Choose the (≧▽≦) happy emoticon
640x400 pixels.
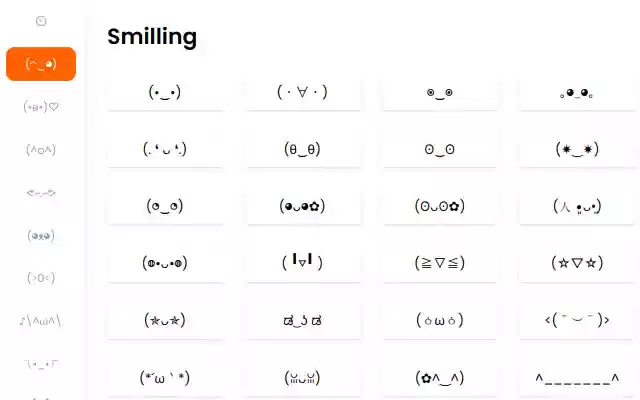pos(440,263)
